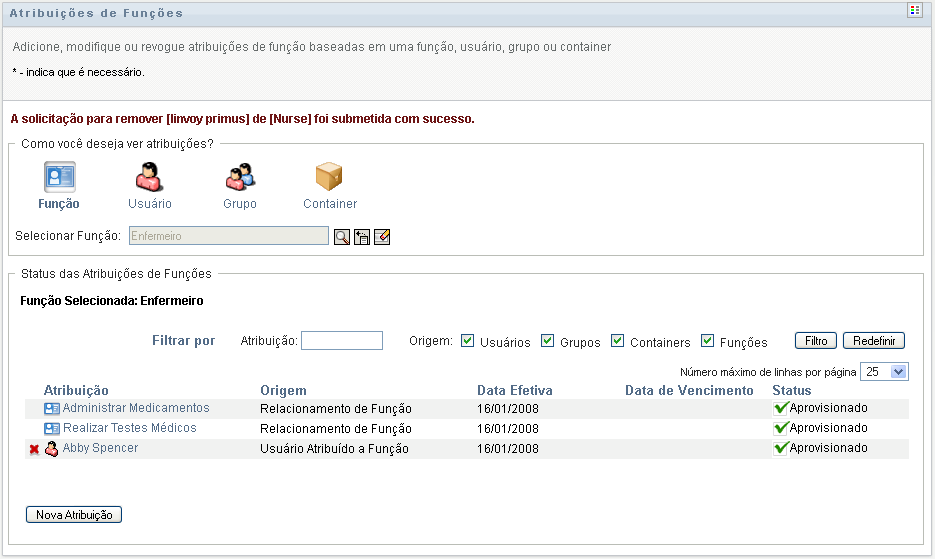The width and height of the screenshot is (935, 559).
Task: Uncheck the Funções origin checkbox
Action: tap(707, 341)
